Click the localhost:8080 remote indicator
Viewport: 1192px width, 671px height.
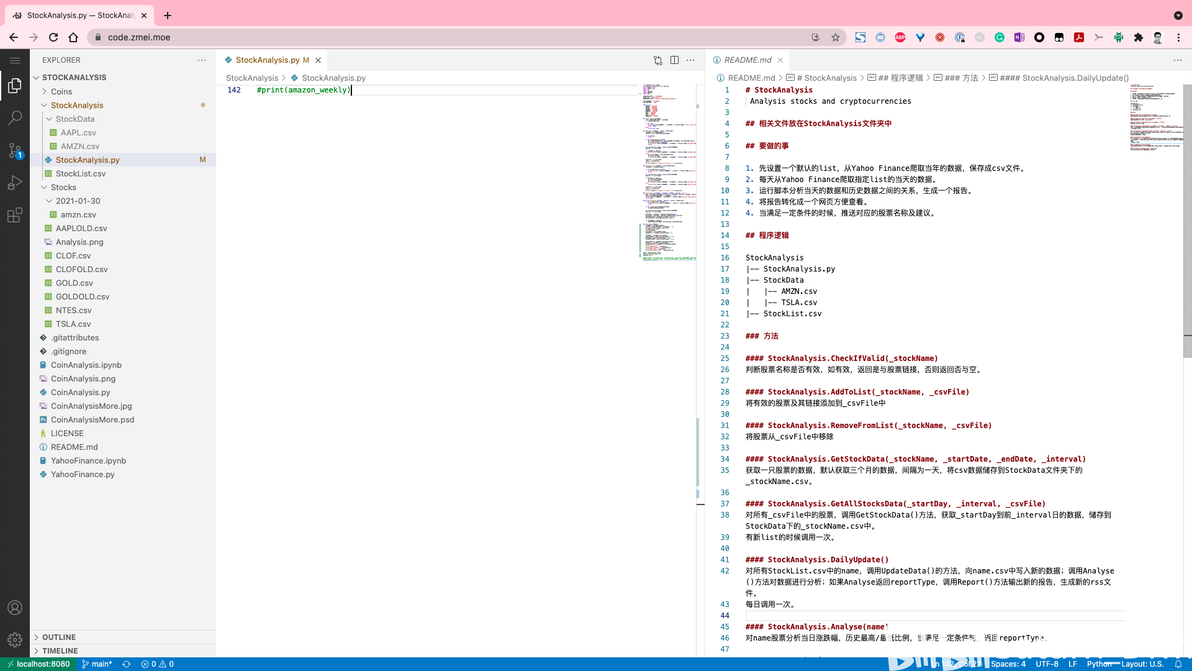pyautogui.click(x=38, y=664)
